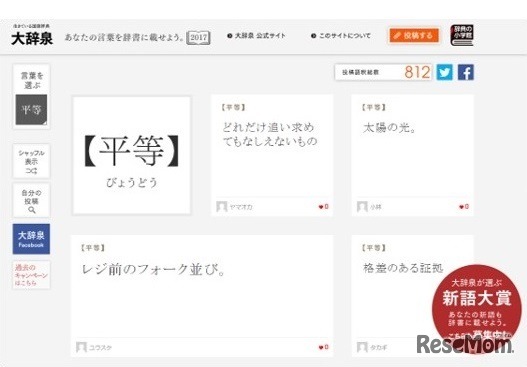Click the 大辞泉 logo in the header
The image size is (527, 367).
point(32,36)
